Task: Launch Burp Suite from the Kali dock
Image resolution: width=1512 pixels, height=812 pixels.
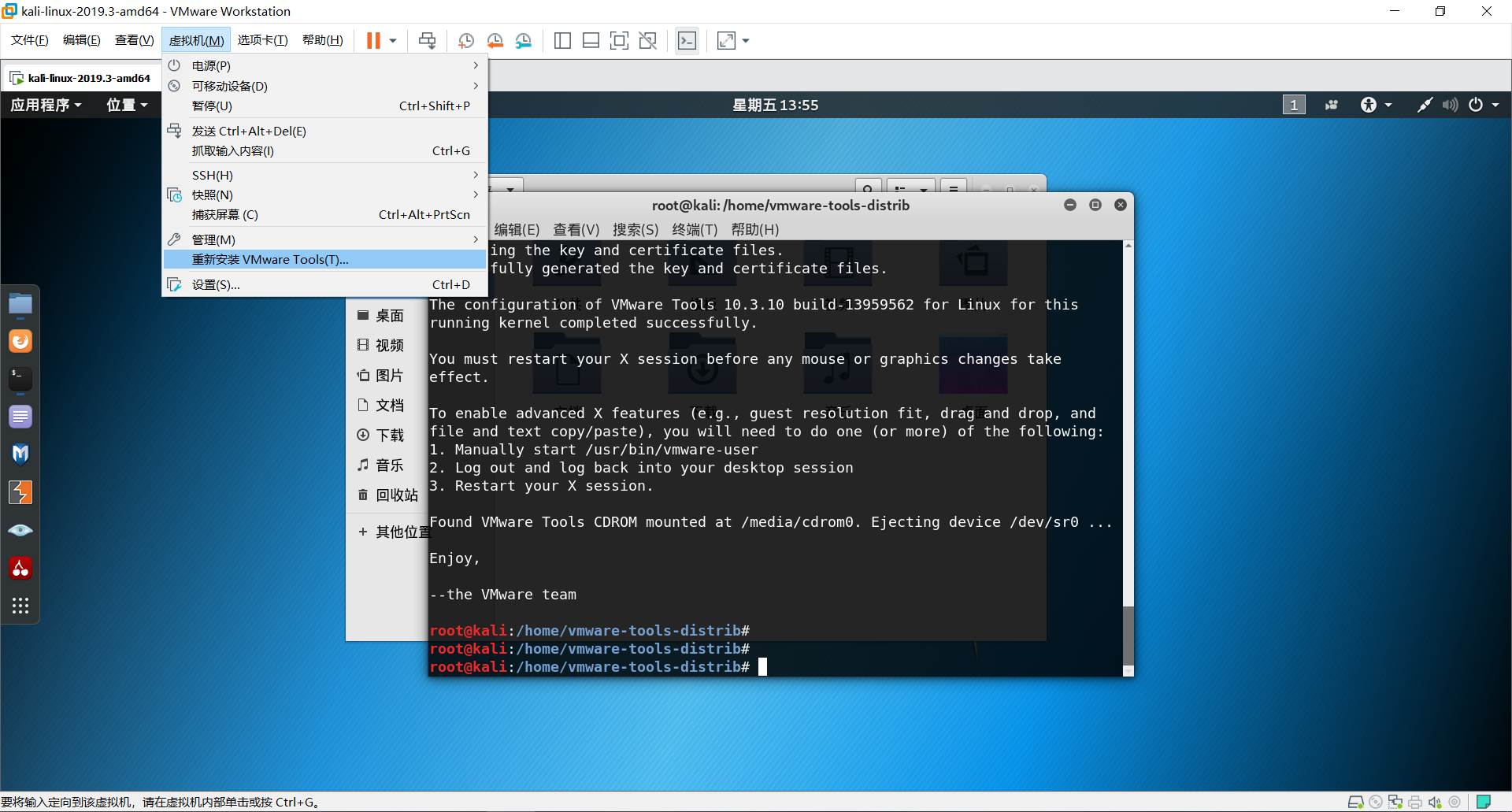Action: point(20,492)
